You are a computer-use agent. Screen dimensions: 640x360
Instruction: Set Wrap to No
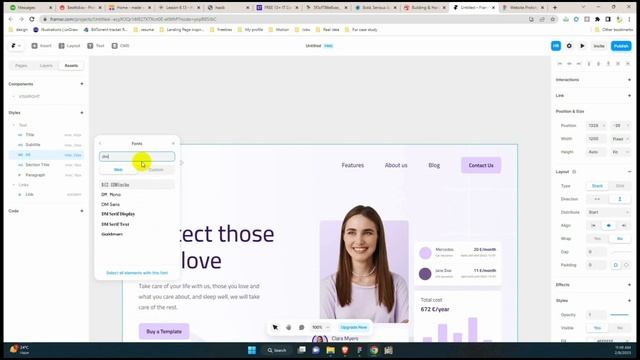coord(620,239)
